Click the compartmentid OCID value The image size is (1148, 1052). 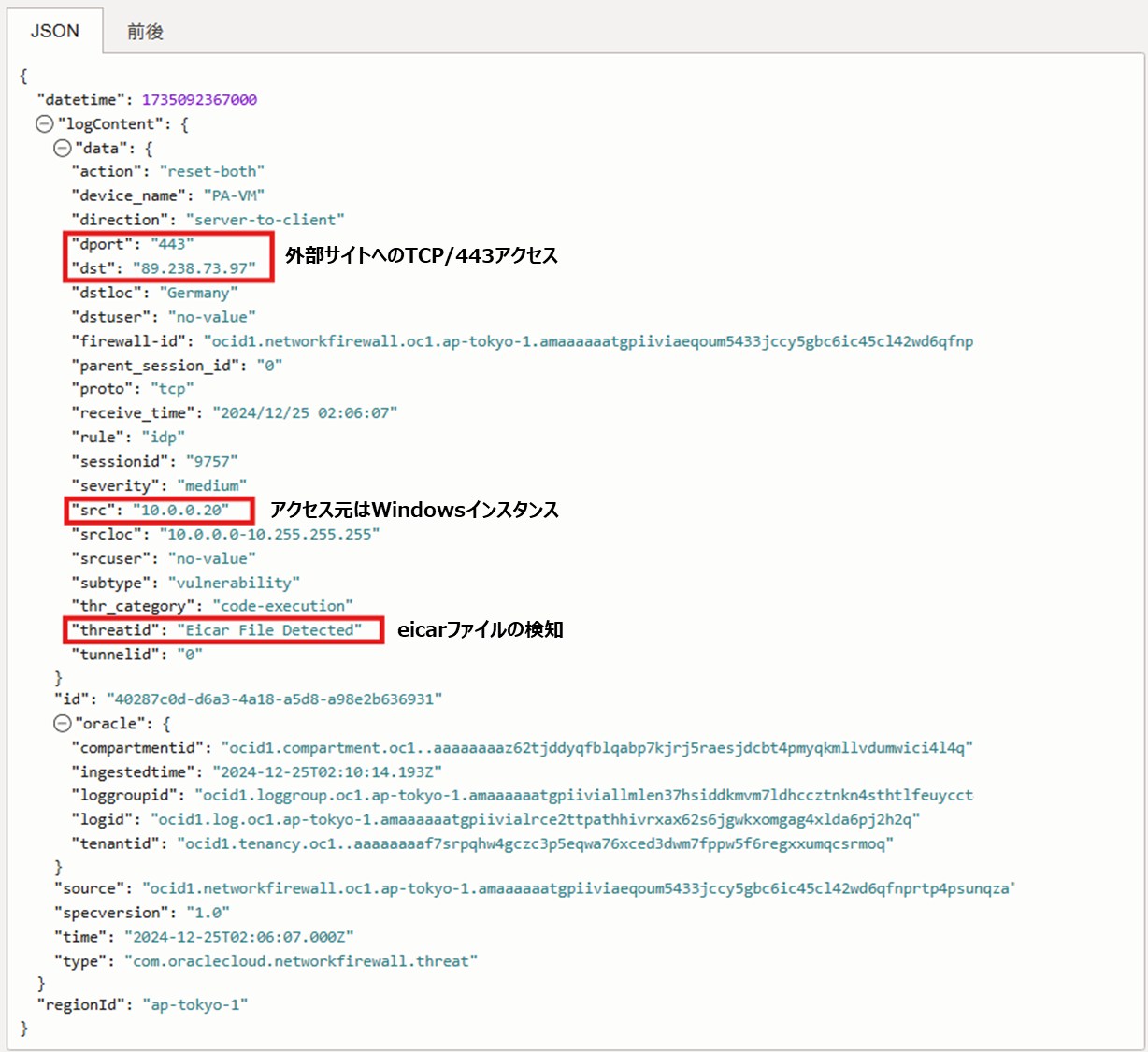point(596,748)
